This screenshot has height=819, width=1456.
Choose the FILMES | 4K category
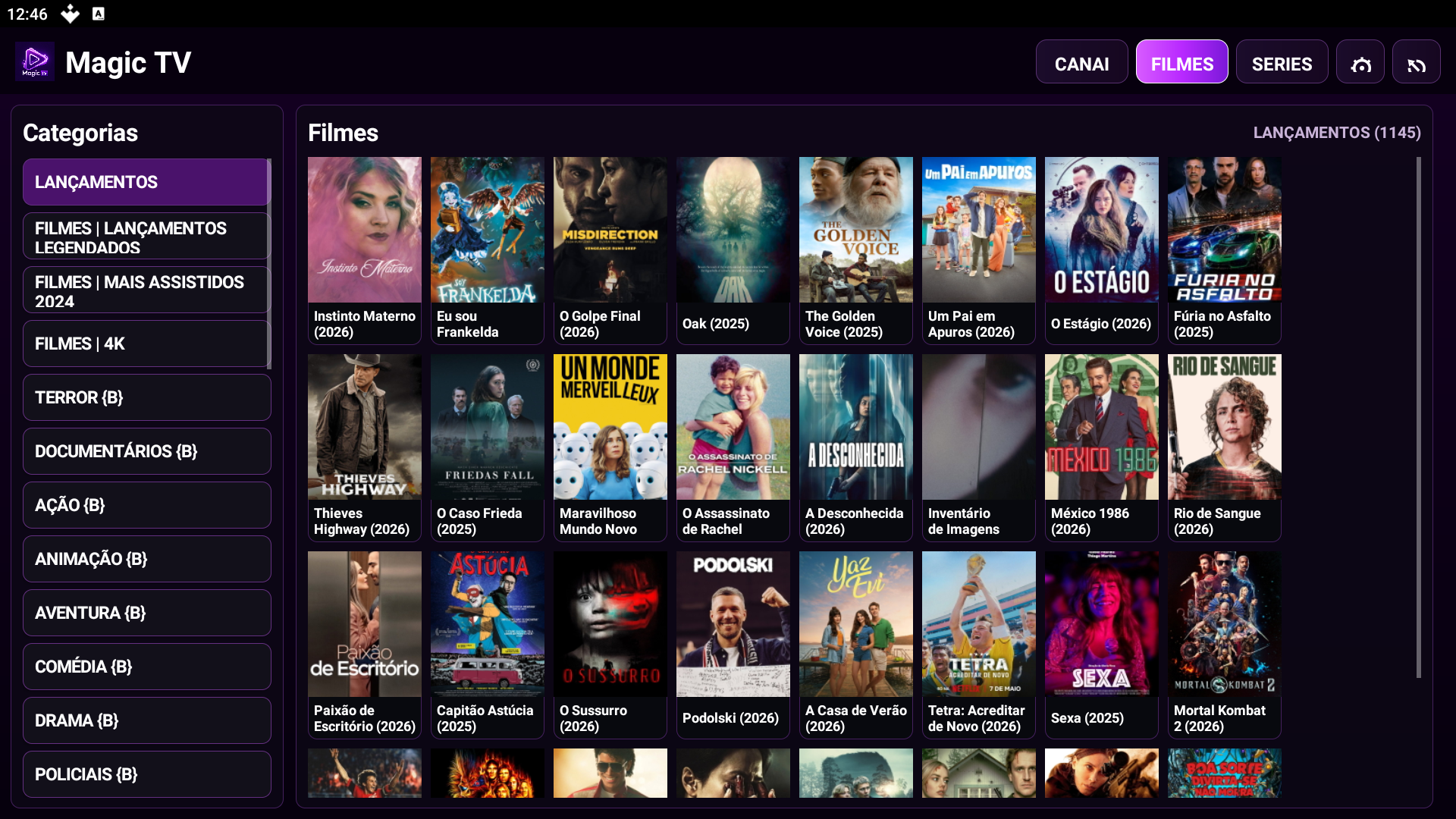(146, 344)
